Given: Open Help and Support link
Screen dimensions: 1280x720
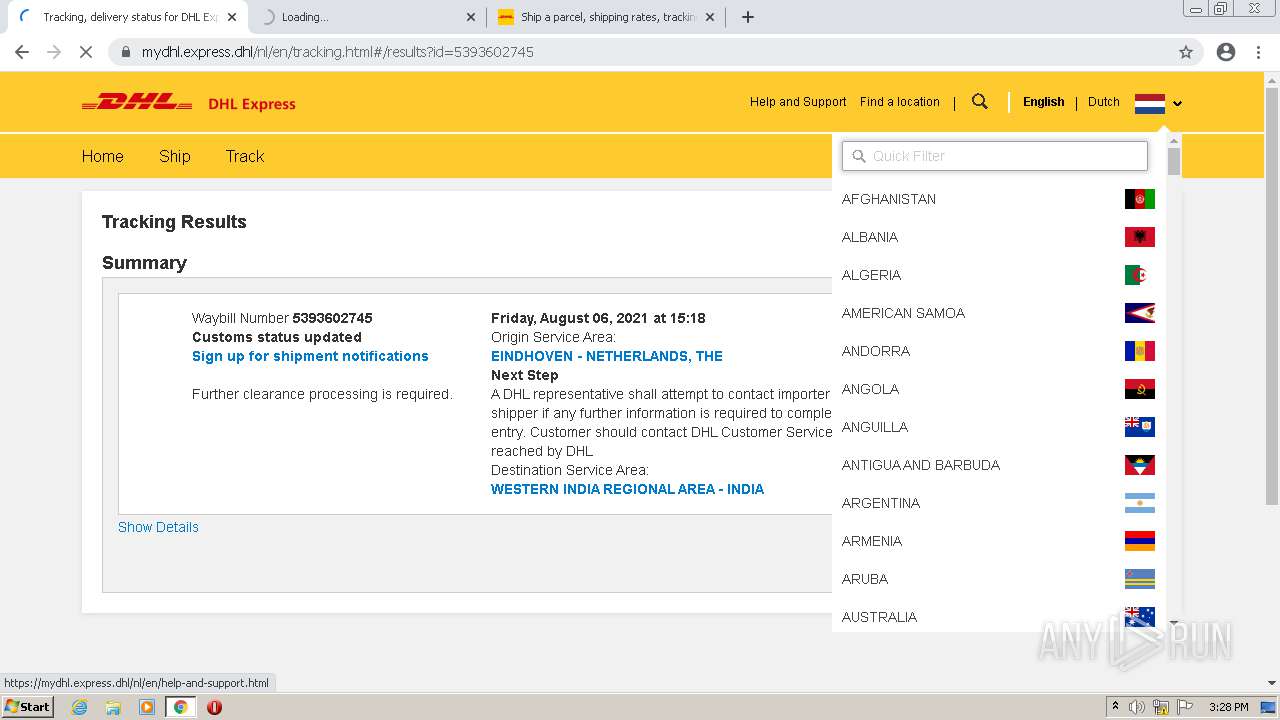Looking at the screenshot, I should (x=798, y=102).
